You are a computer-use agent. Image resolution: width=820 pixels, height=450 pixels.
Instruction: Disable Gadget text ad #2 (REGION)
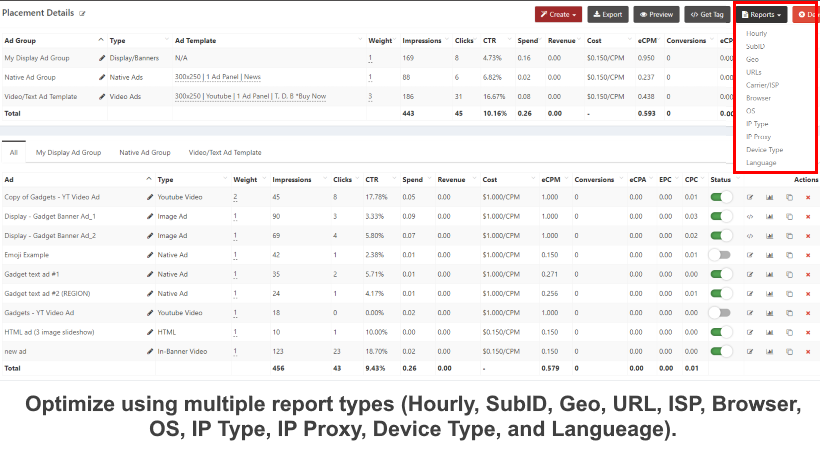pyautogui.click(x=721, y=294)
